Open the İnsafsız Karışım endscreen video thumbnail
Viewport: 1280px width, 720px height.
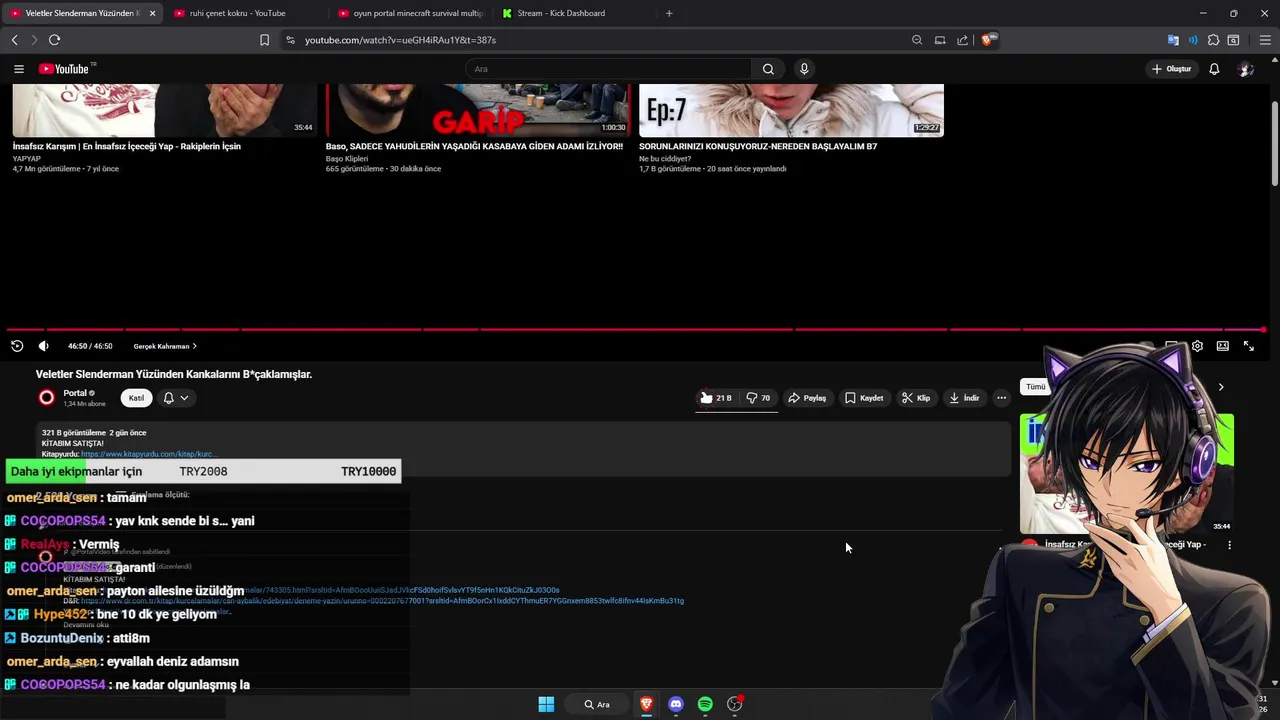165,110
